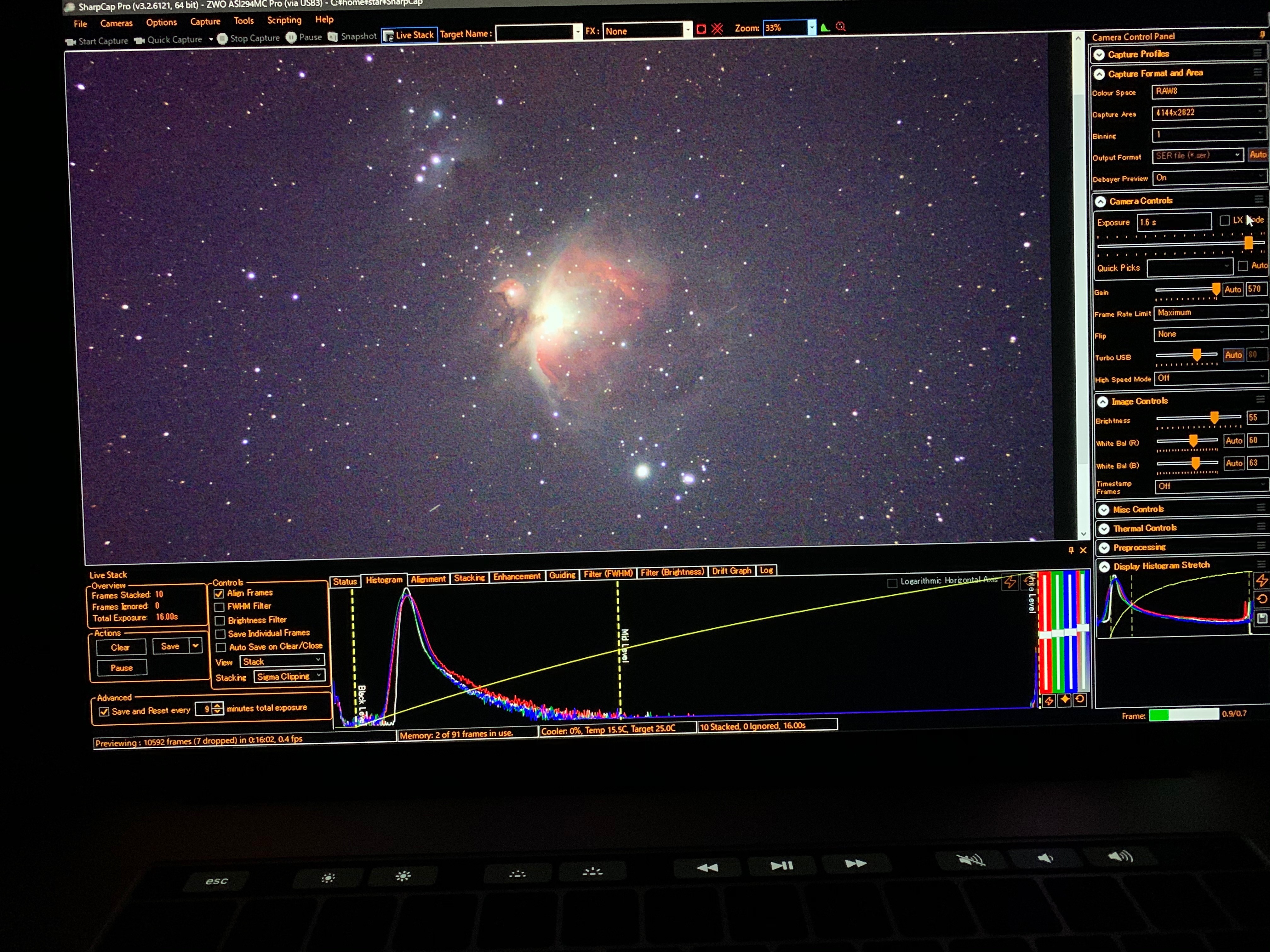
Task: Adjust the Gain slider handle
Action: pos(1216,289)
